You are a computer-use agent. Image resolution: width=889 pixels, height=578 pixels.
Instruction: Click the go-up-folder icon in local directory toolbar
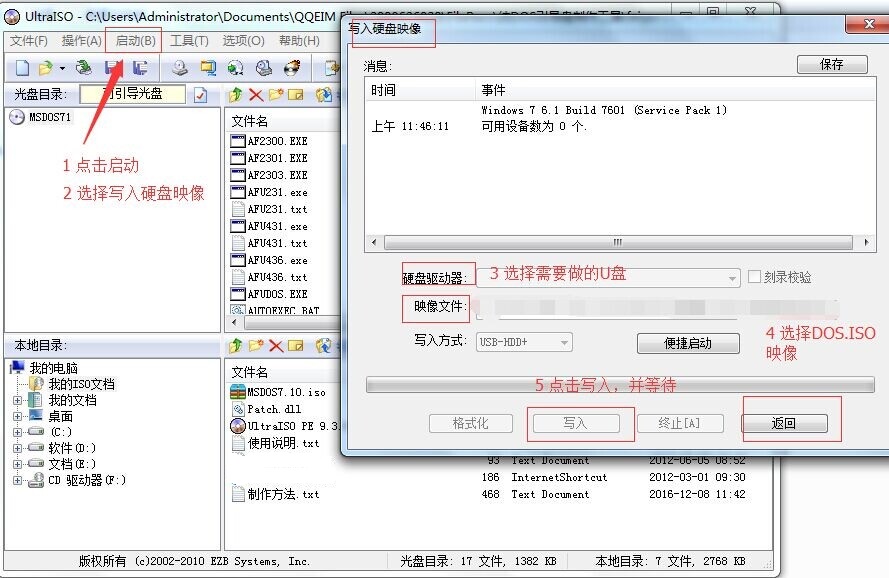(235, 346)
